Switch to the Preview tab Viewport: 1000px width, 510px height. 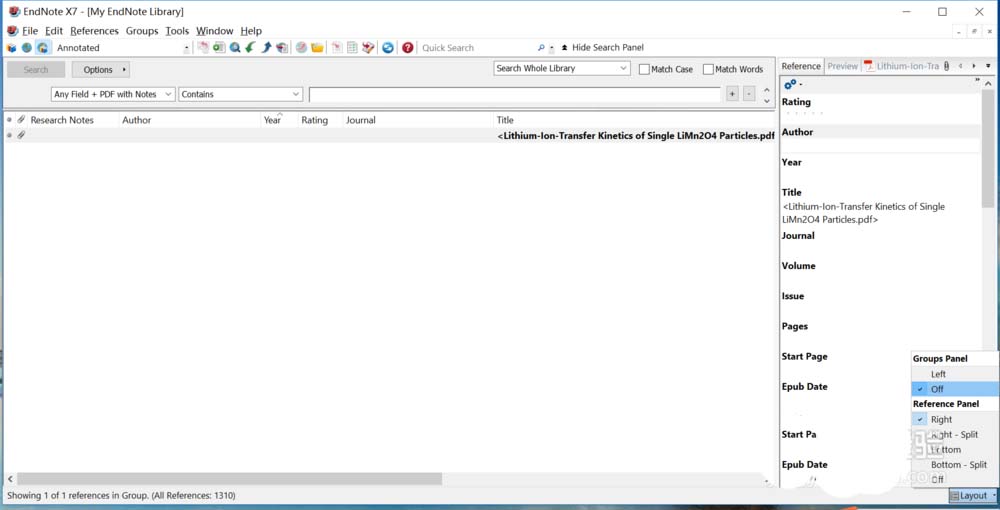point(842,66)
